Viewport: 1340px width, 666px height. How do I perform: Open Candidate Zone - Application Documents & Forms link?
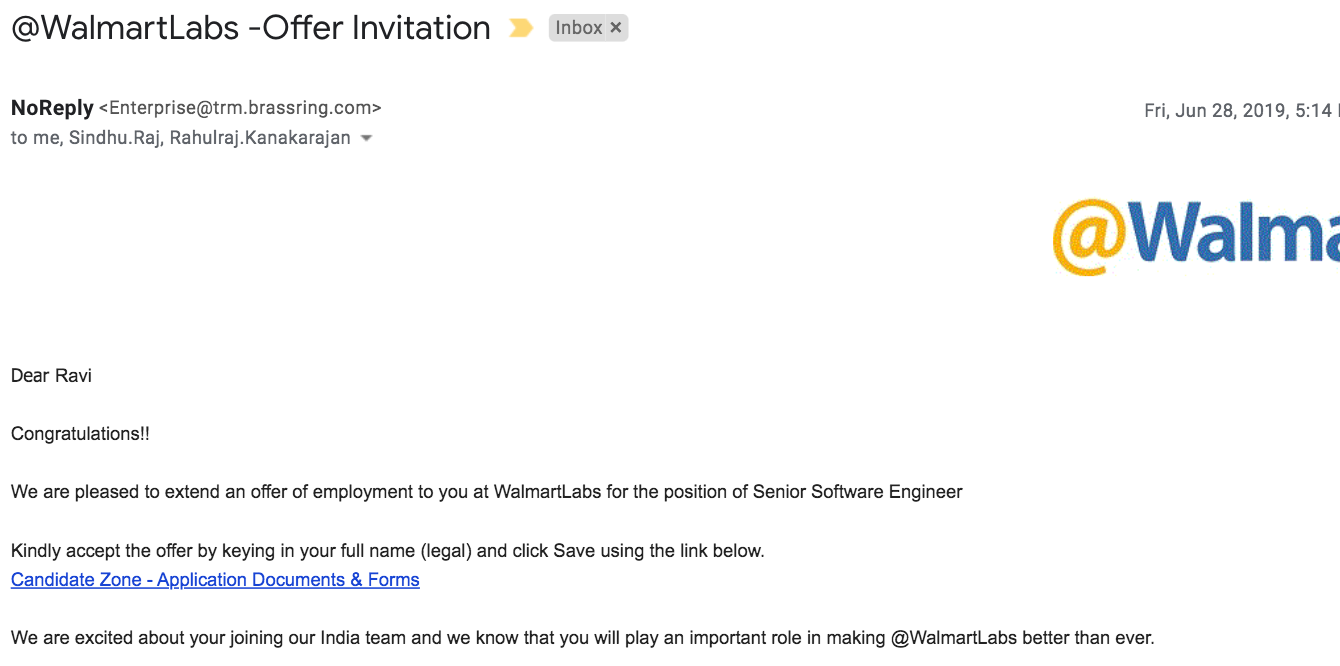(x=215, y=580)
